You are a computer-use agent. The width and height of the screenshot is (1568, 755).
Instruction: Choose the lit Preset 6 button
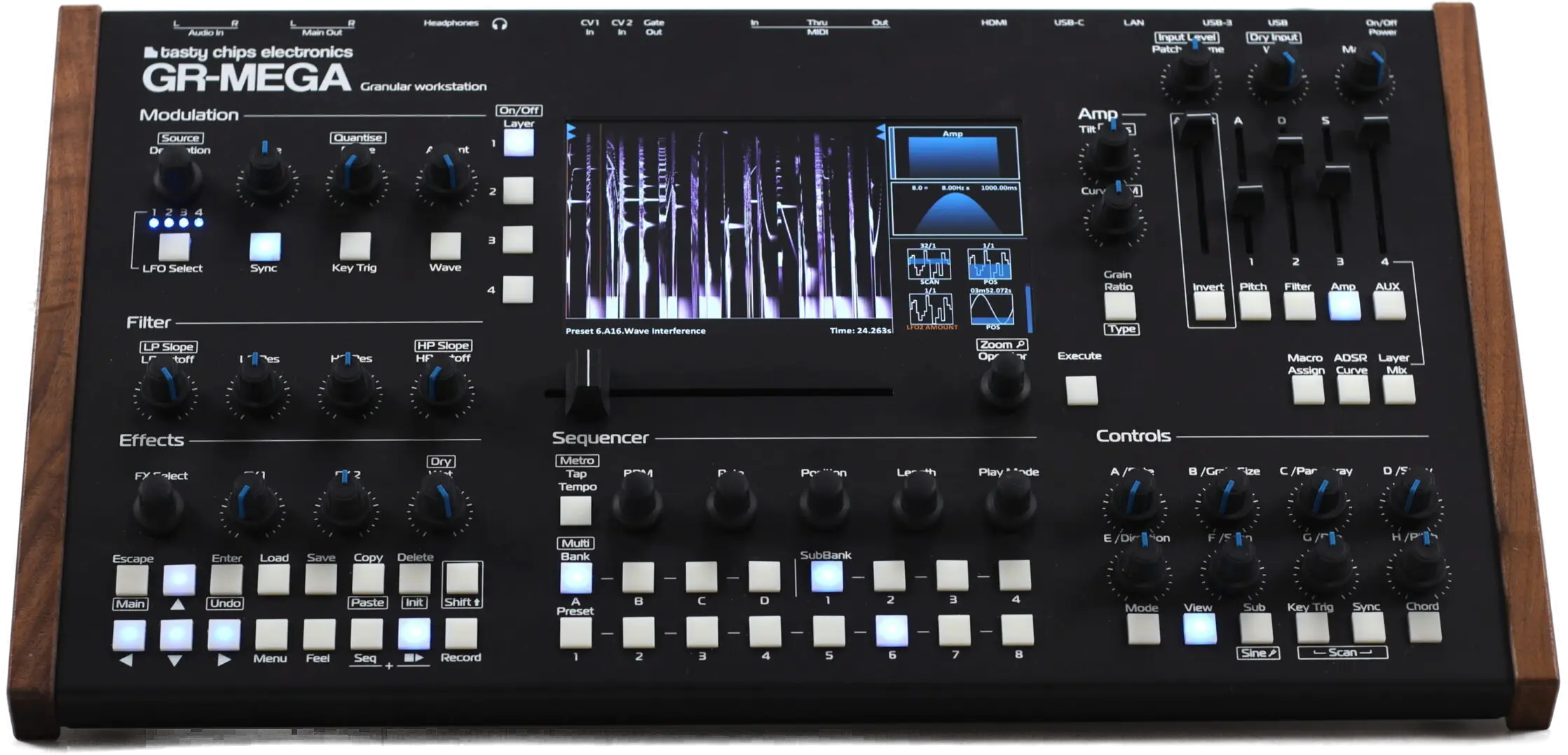(x=892, y=631)
